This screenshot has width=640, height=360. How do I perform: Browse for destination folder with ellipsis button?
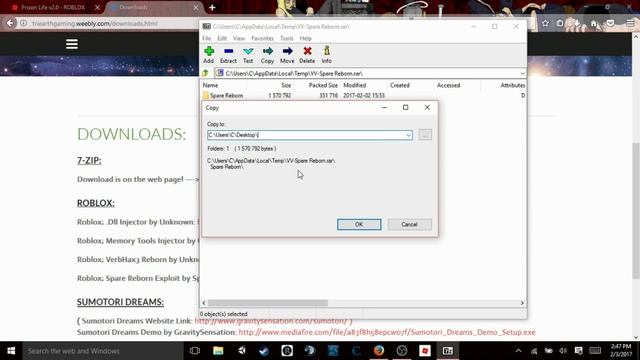point(425,135)
